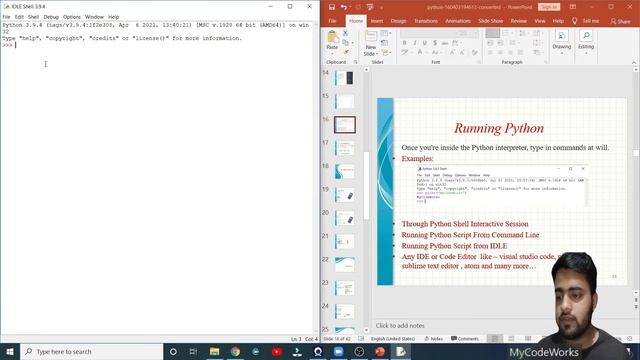Switch to PowerPoint Review tab

click(518, 21)
